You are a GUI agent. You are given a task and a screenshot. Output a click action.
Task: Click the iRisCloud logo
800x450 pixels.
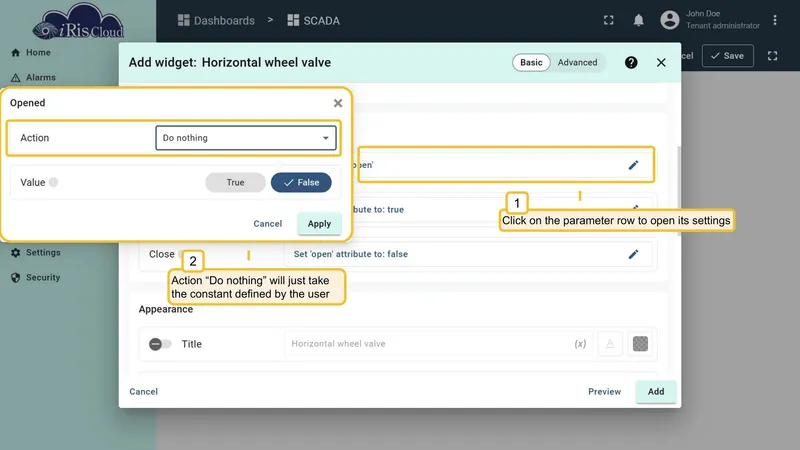(78, 23)
